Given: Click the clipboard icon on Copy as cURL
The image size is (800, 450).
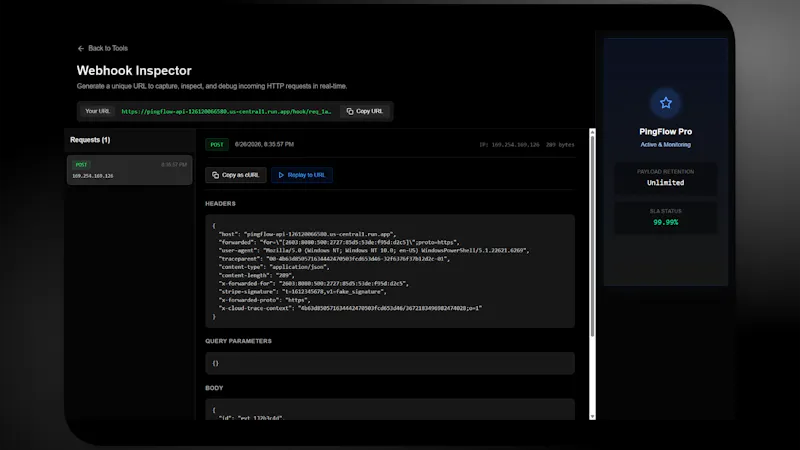Looking at the screenshot, I should pyautogui.click(x=215, y=175).
